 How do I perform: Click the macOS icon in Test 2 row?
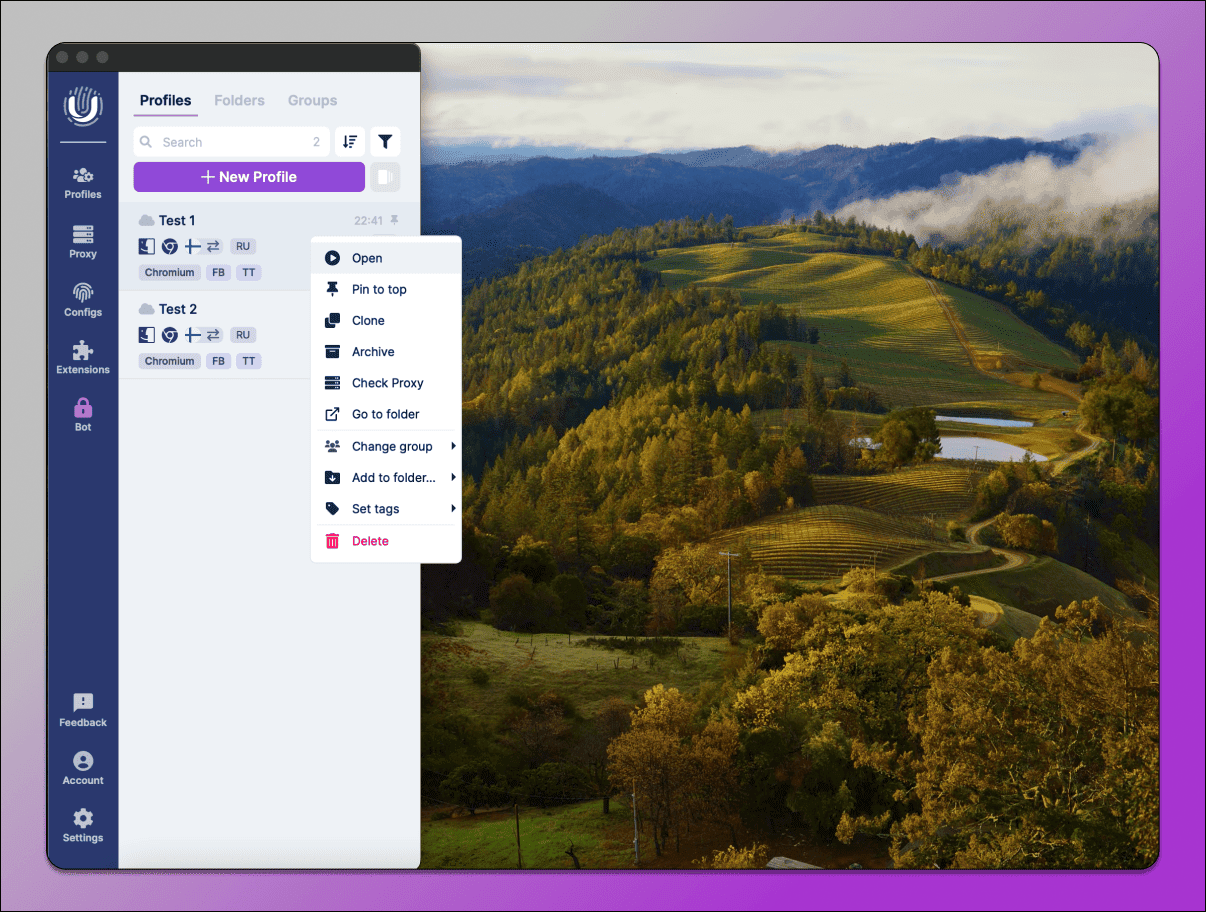coord(146,335)
